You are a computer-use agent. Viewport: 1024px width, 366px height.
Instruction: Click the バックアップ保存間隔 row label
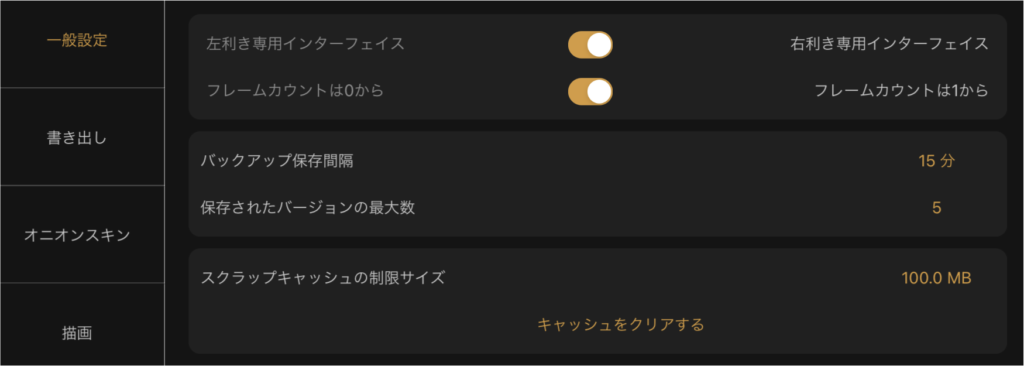277,161
